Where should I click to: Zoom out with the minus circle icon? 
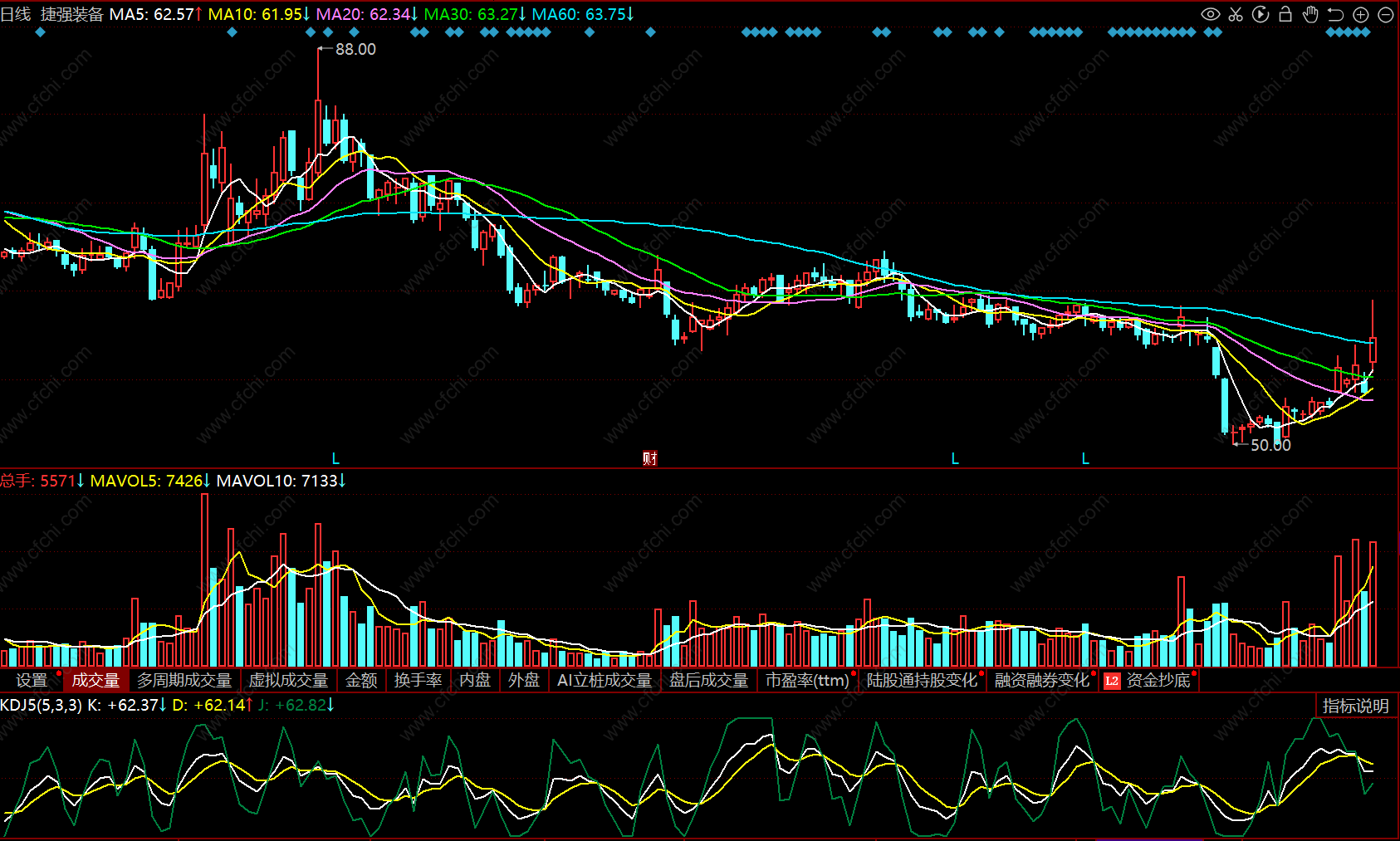[x=1385, y=14]
